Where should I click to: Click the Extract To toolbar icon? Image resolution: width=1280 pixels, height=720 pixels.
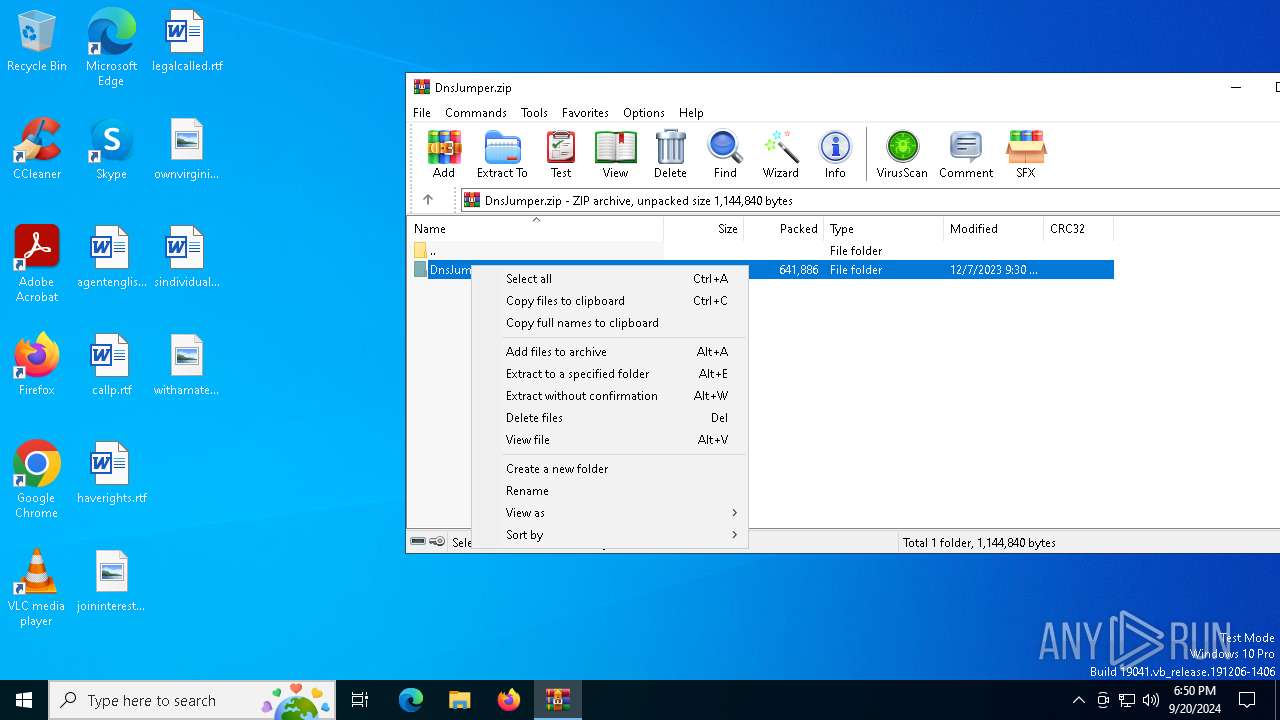click(x=502, y=154)
